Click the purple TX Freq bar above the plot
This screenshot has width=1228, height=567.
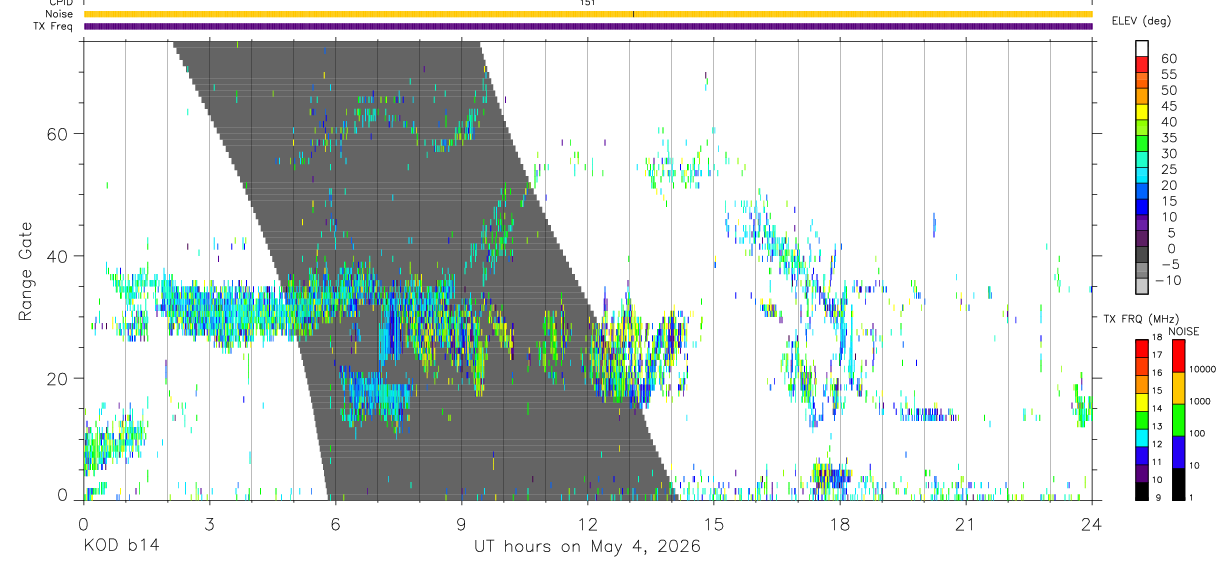tap(587, 26)
